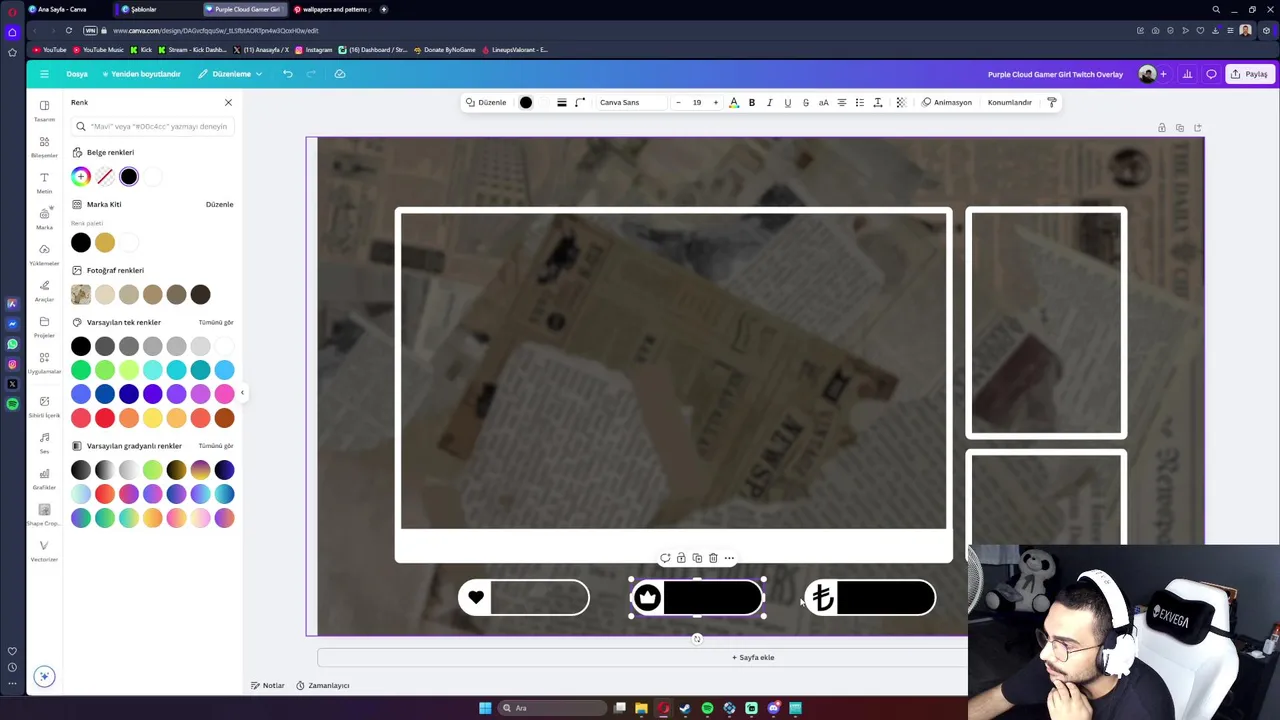
Task: Collapse the side panel arrow
Action: 242,392
